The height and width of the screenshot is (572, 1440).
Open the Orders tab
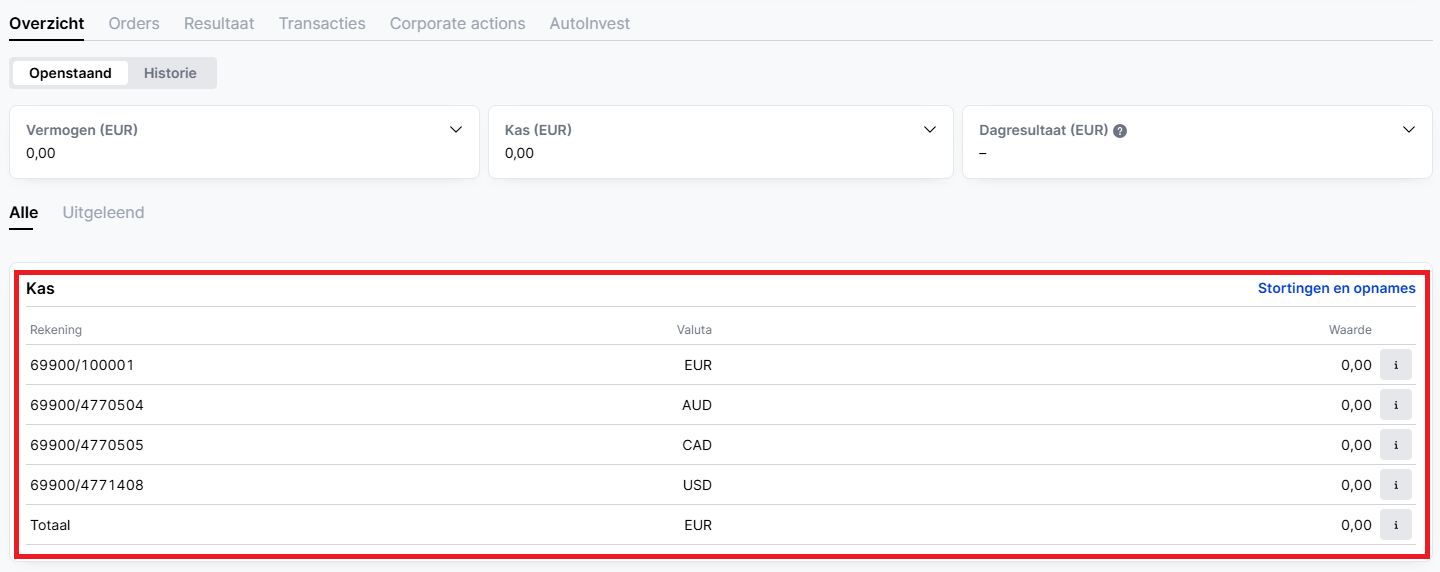pos(134,23)
